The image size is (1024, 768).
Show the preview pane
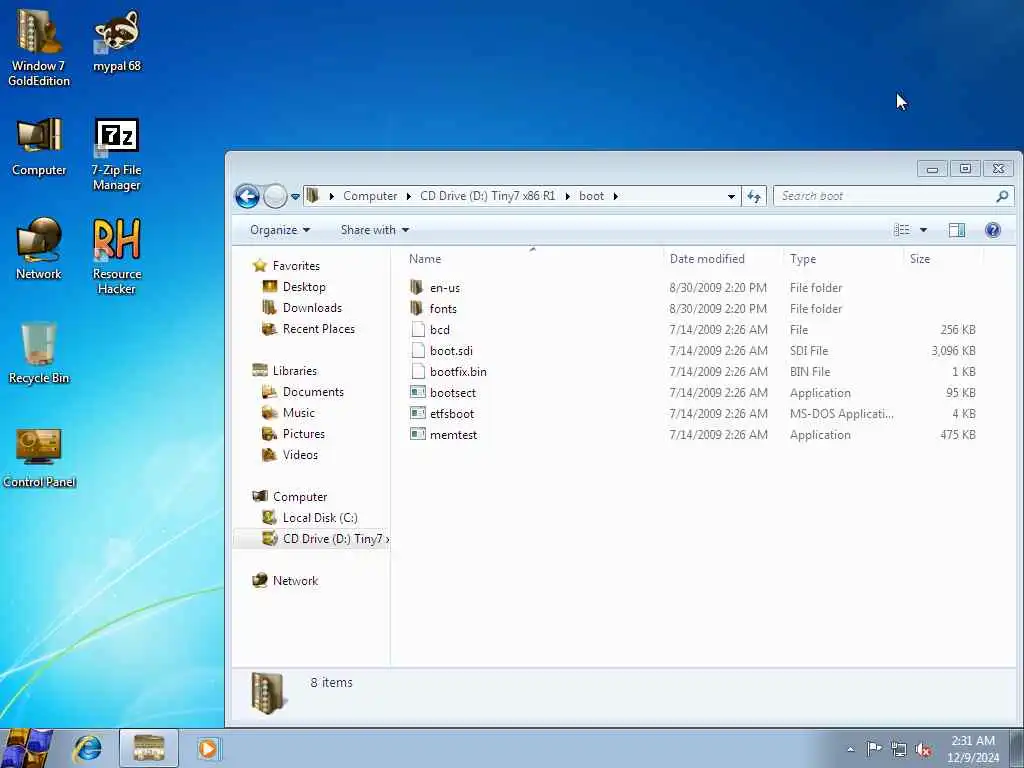957,230
